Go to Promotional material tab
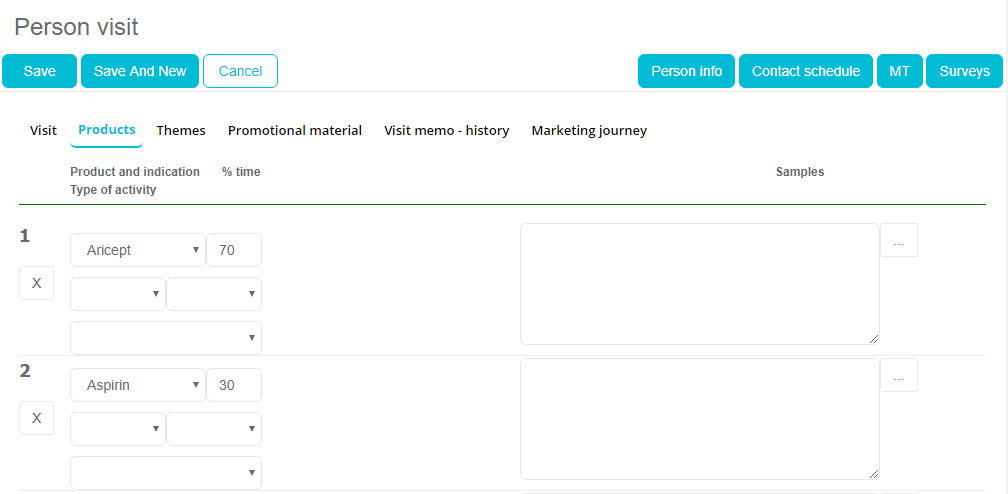 pyautogui.click(x=295, y=130)
